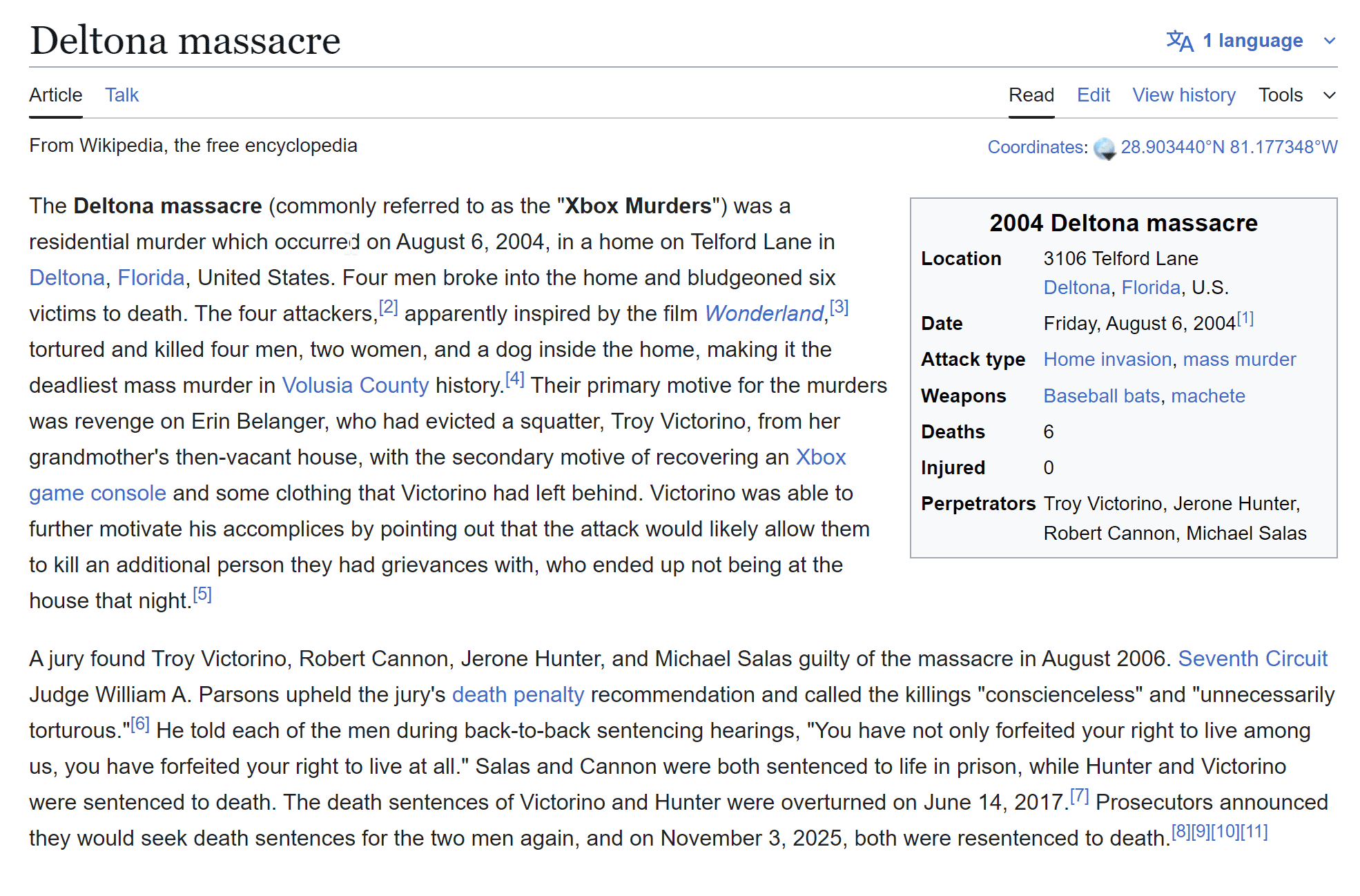The height and width of the screenshot is (896, 1360).
Task: Click the death penalty link
Action: [518, 695]
